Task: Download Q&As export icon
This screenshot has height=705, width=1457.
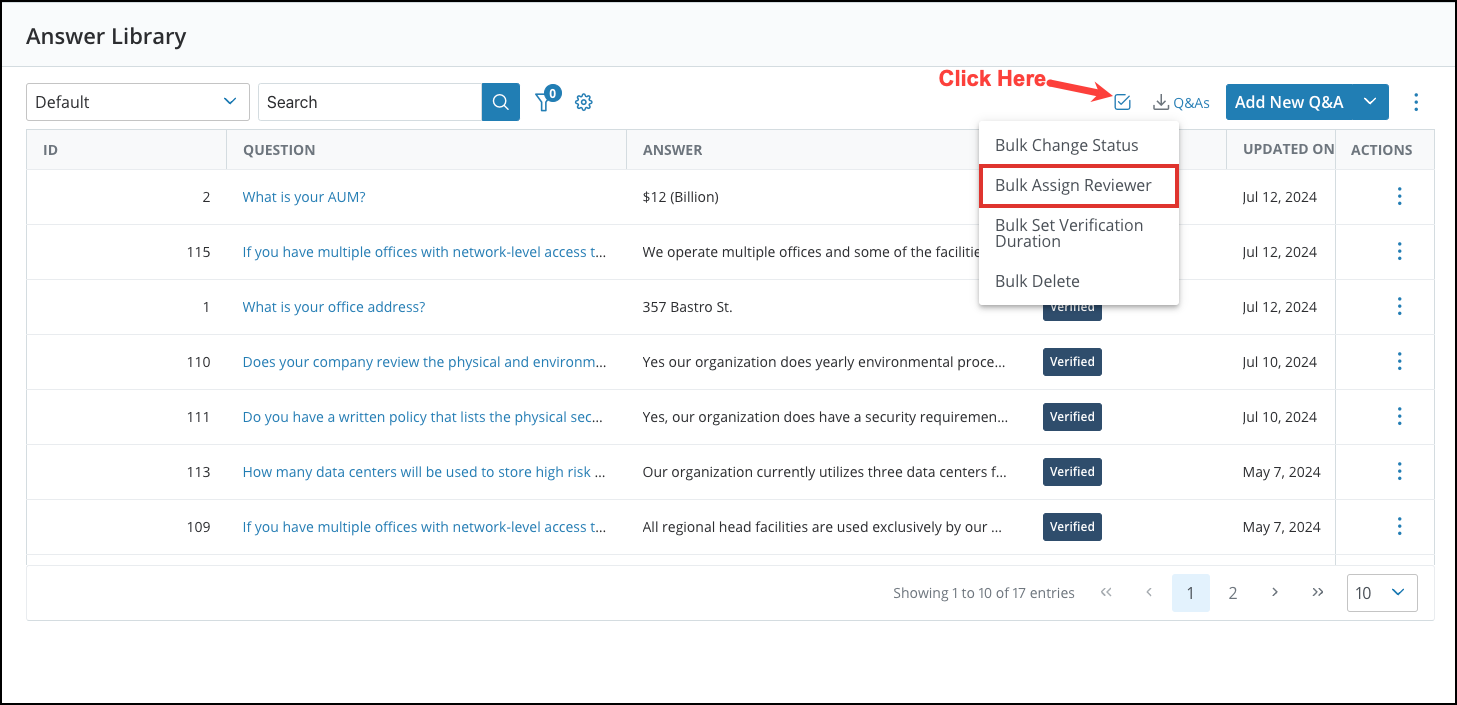Action: click(x=1180, y=102)
